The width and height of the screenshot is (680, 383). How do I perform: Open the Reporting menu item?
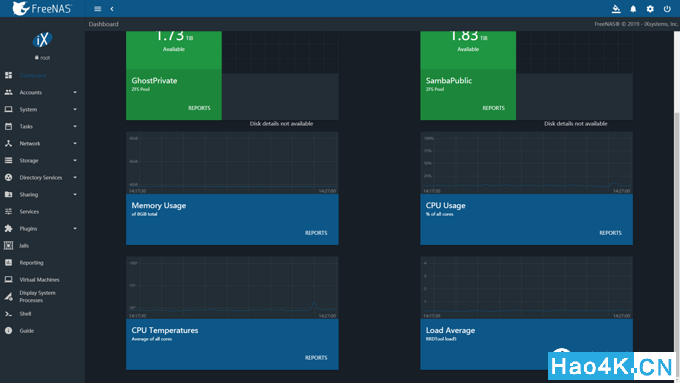point(31,262)
